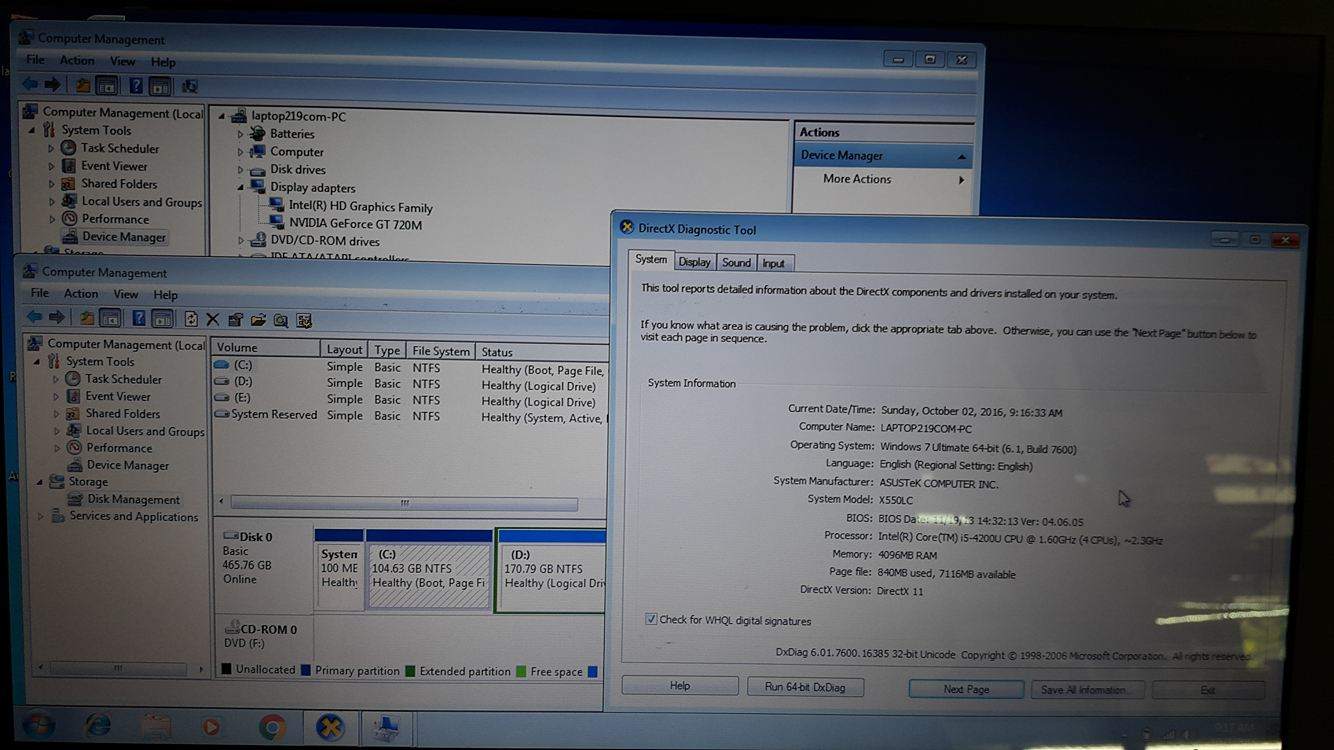Viewport: 1334px width, 750px height.
Task: Expand More Actions arrow in Actions pane
Action: pos(961,180)
